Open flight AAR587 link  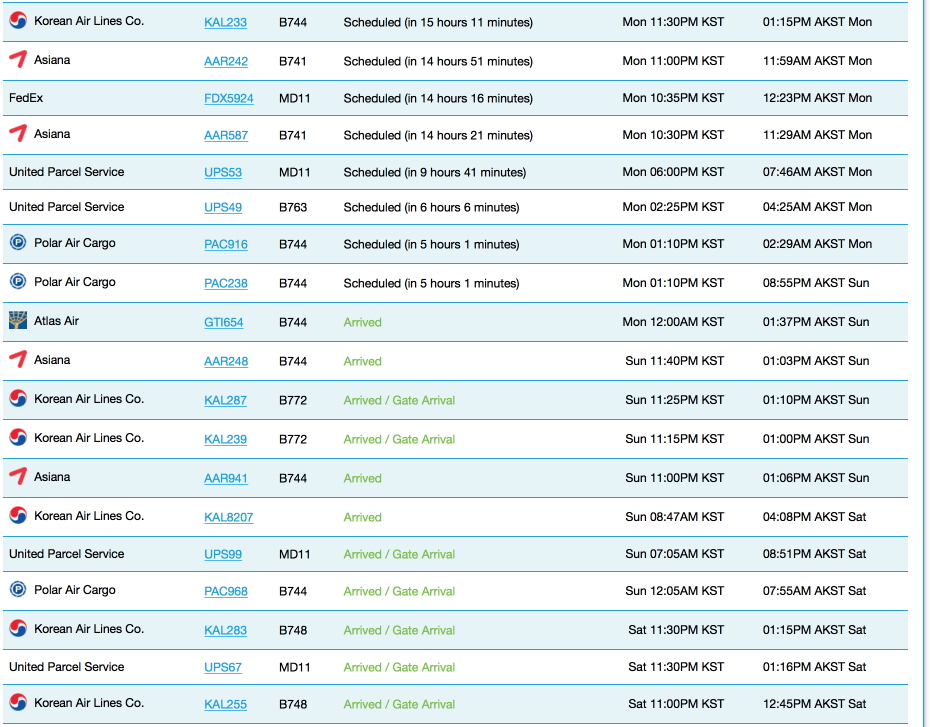[x=226, y=136]
